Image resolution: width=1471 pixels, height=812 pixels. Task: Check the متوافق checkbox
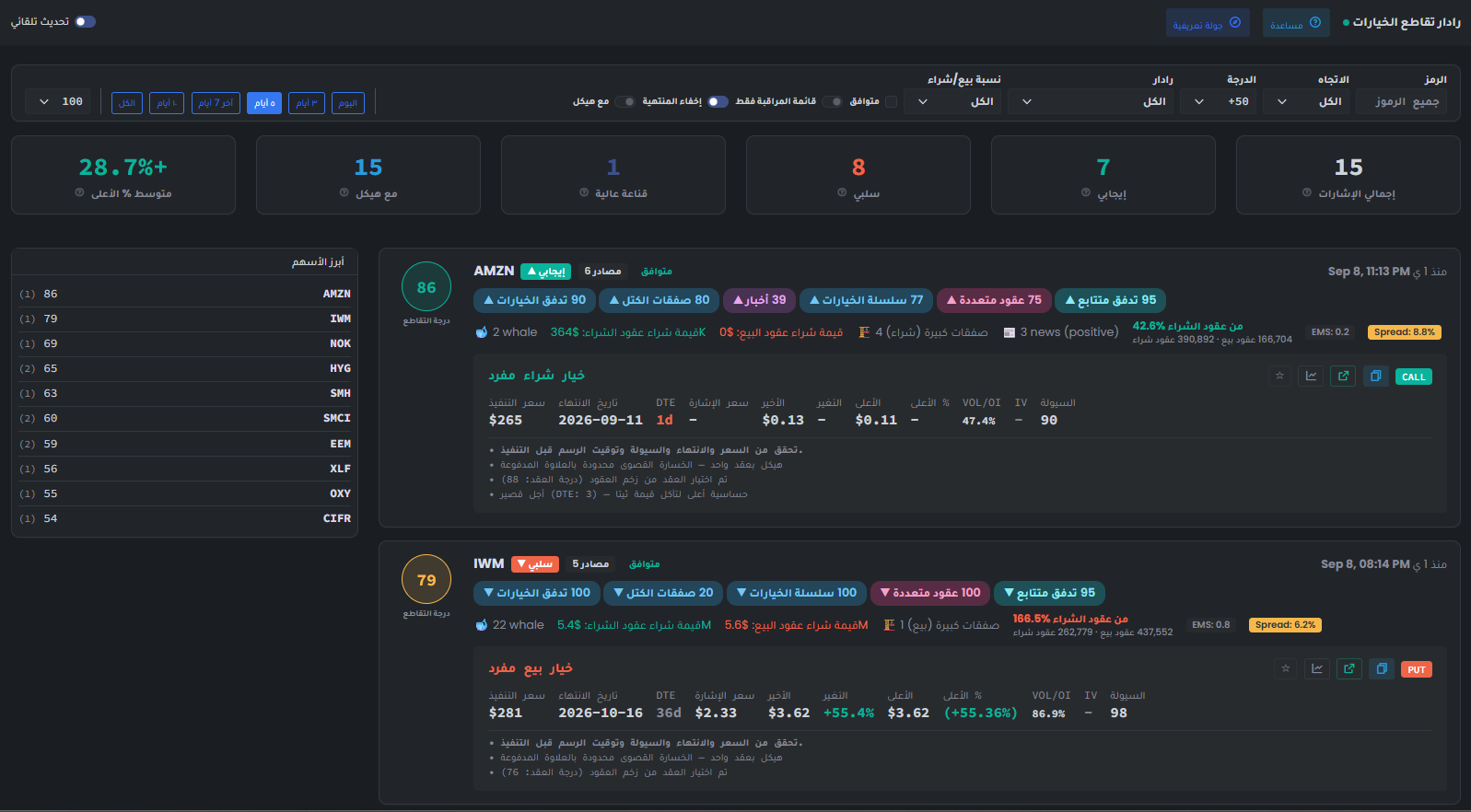[891, 101]
